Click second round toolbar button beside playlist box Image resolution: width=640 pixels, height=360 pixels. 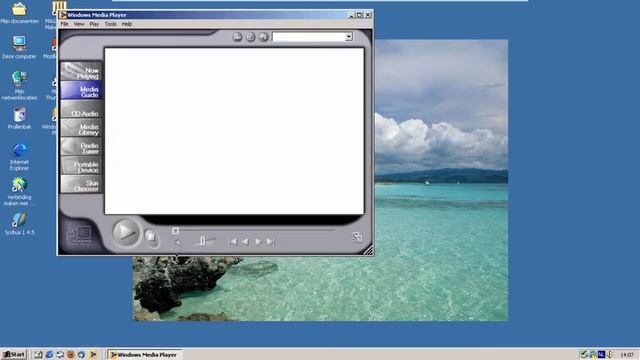click(250, 37)
